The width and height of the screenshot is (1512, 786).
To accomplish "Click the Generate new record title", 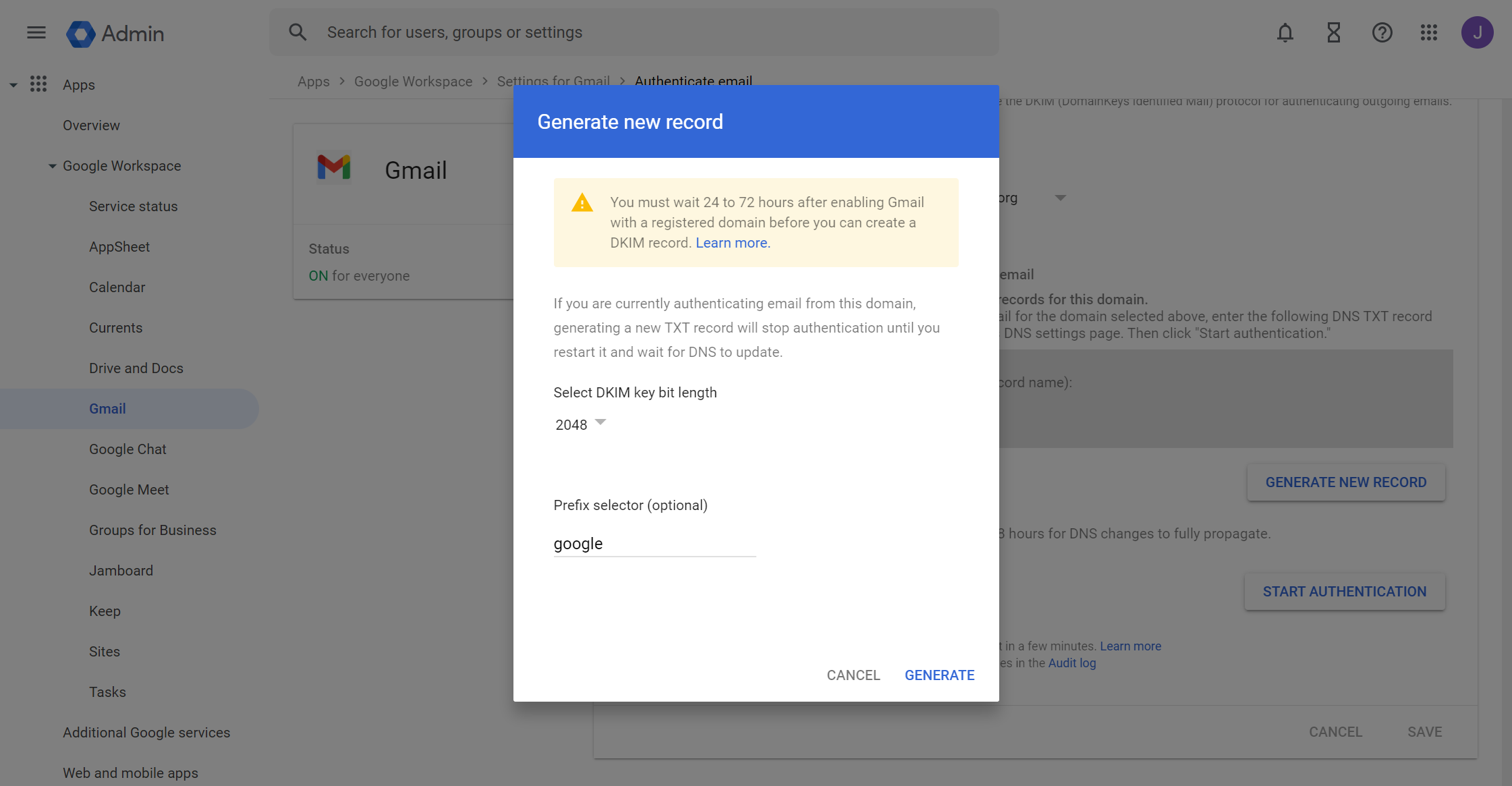I will [630, 121].
